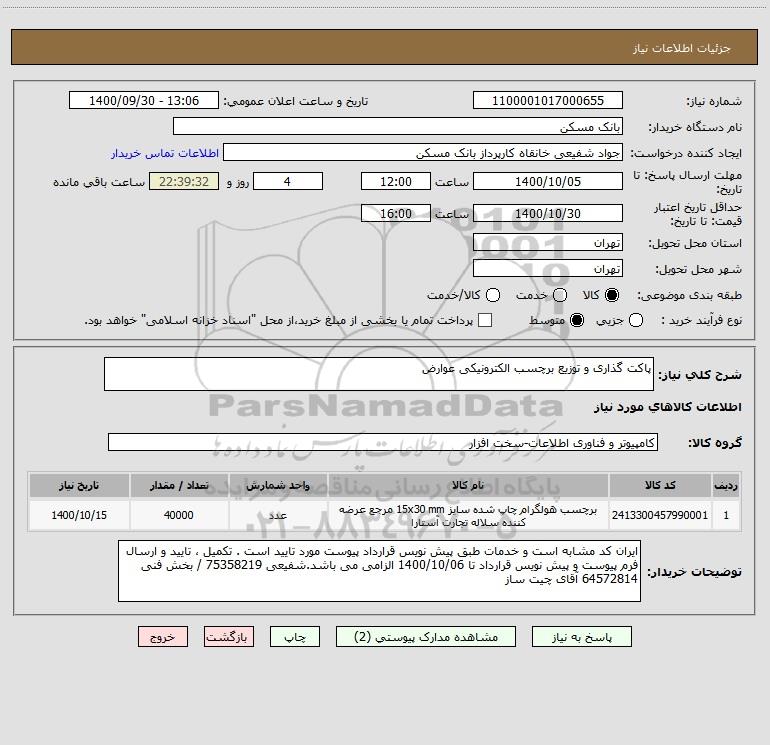Open مشاهده مدارک پیوستی (2) button

tap(426, 637)
